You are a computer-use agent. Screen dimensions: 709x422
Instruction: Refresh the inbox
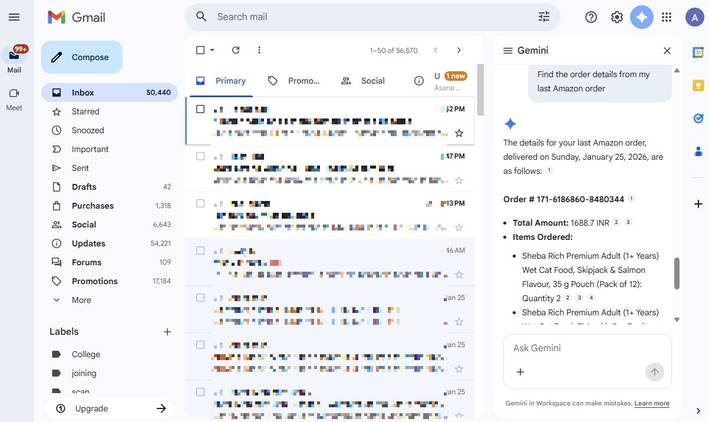tap(236, 50)
